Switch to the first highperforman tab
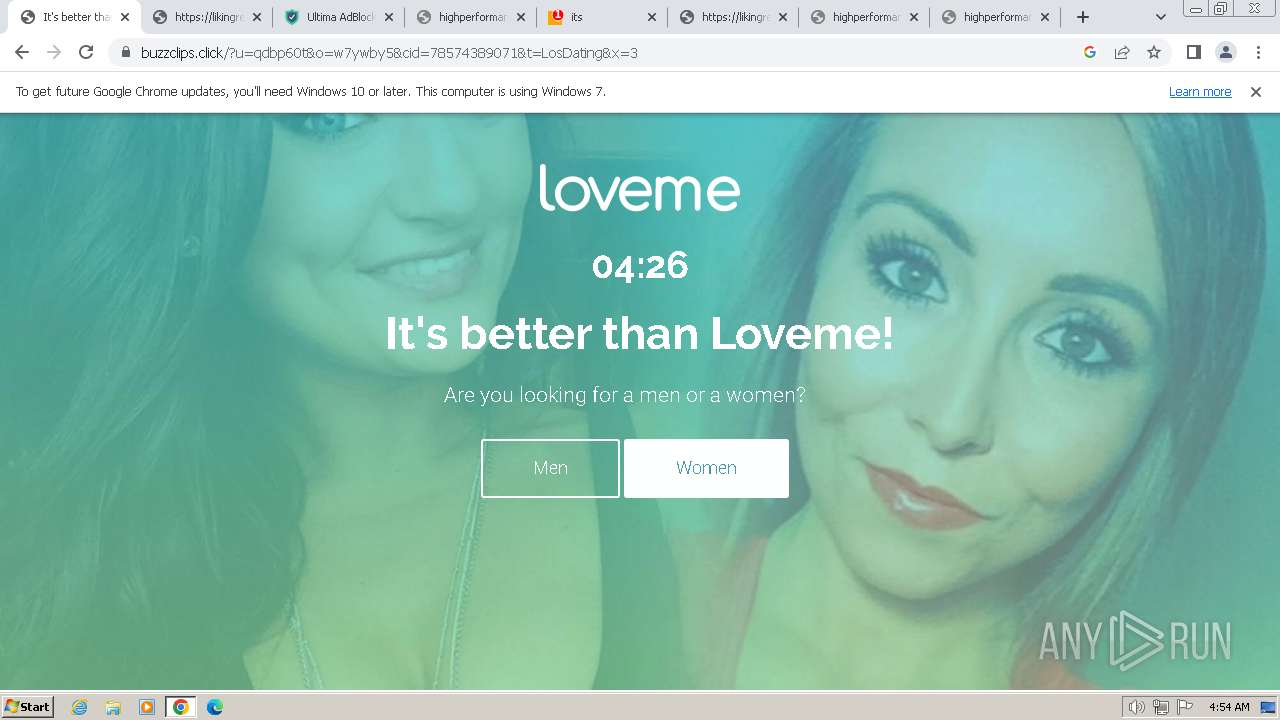This screenshot has width=1280, height=720. [x=471, y=17]
